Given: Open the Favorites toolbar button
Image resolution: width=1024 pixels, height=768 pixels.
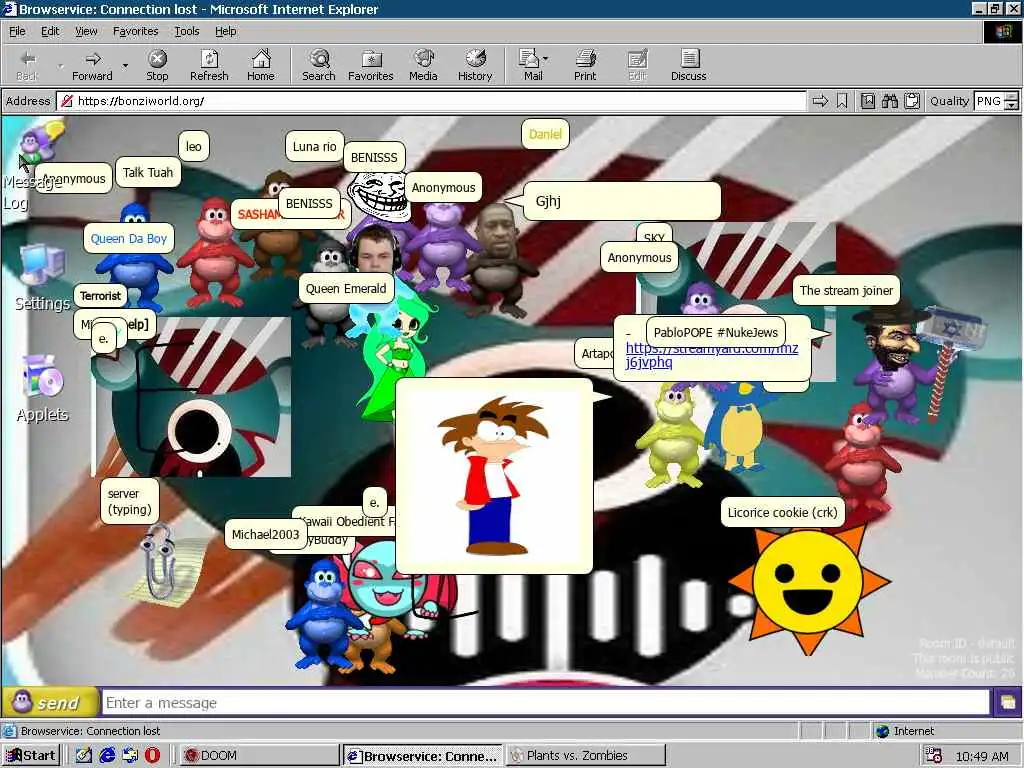Looking at the screenshot, I should [x=370, y=65].
